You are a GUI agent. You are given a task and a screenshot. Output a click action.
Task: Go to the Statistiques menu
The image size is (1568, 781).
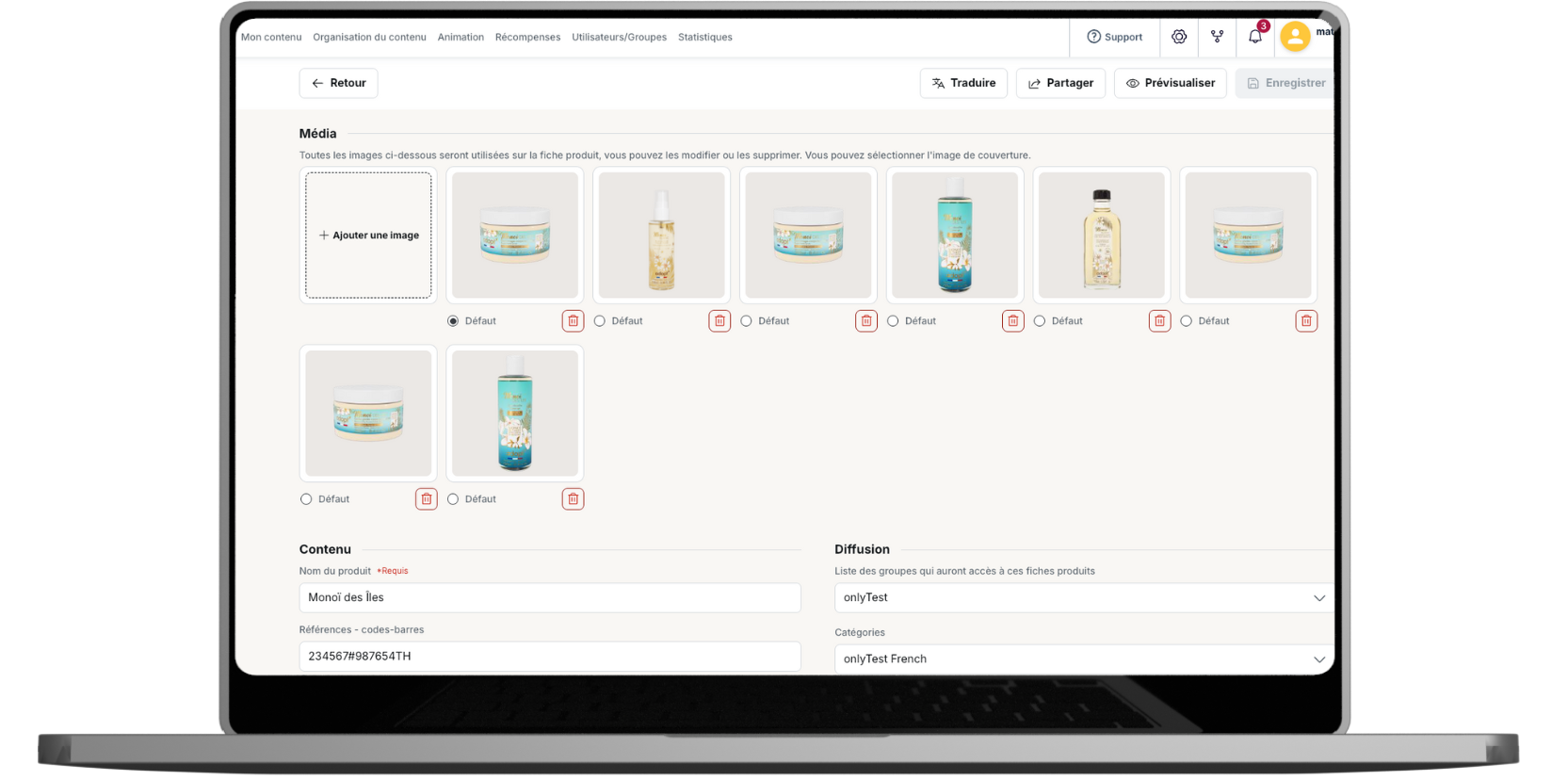point(704,38)
